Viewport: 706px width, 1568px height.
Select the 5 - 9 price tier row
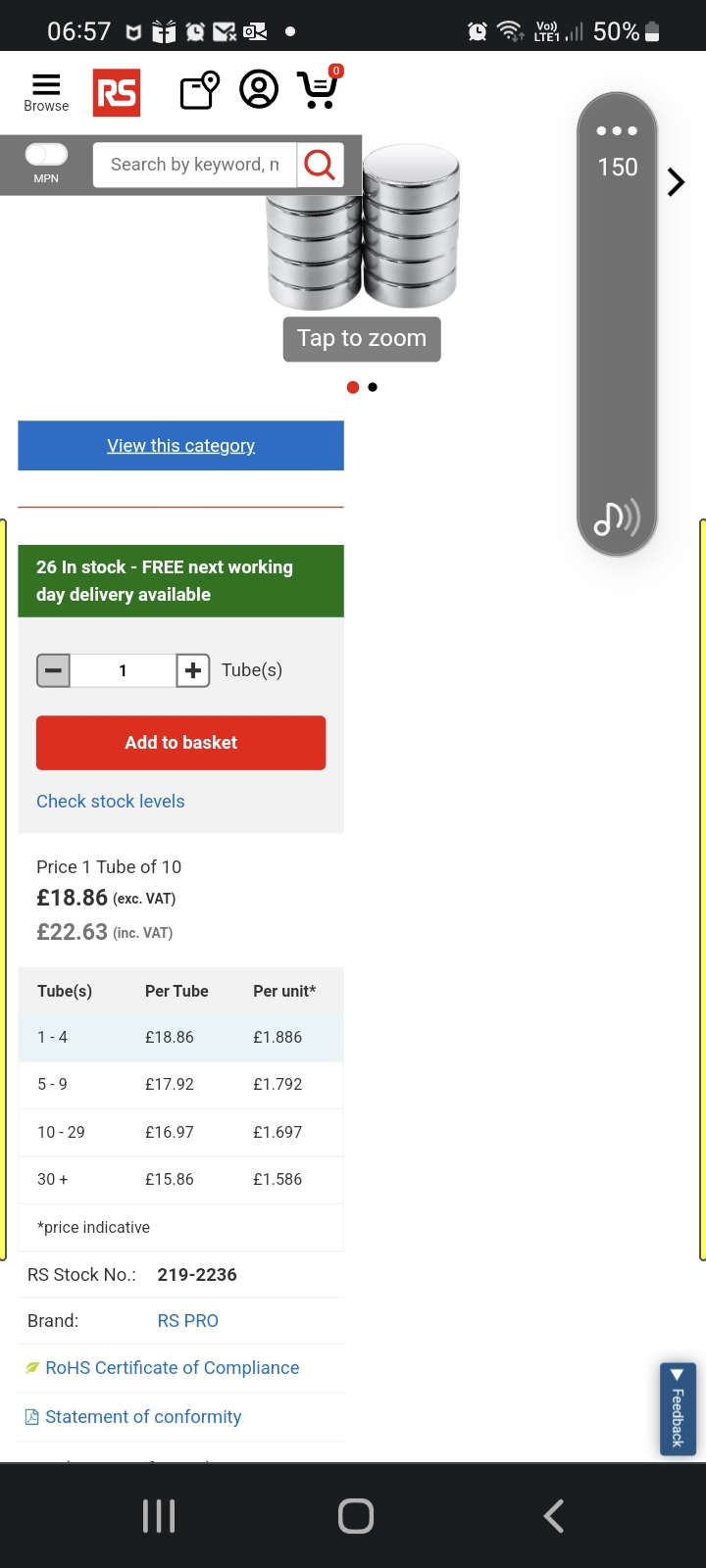[x=180, y=1085]
